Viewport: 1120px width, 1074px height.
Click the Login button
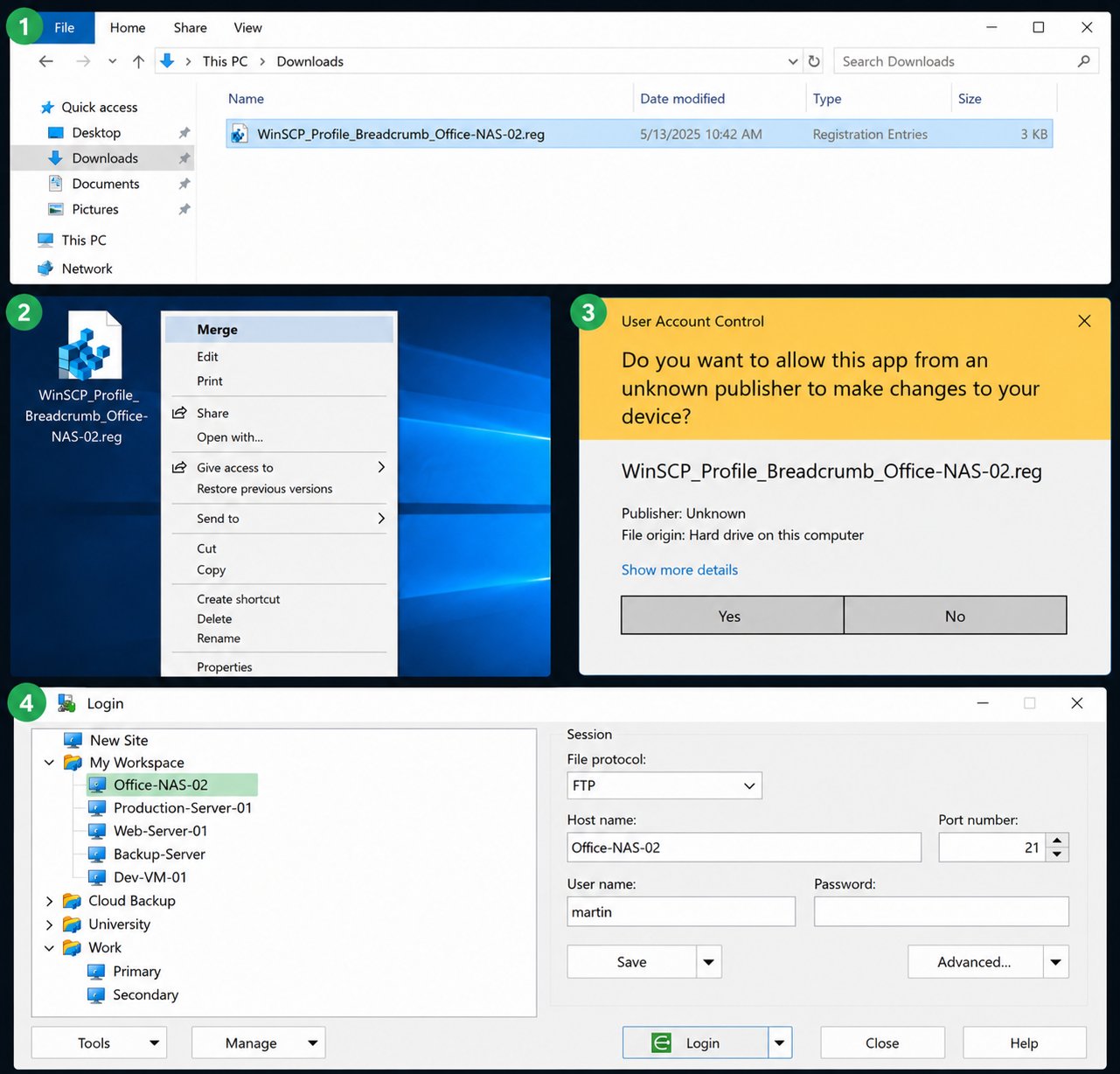point(695,1043)
